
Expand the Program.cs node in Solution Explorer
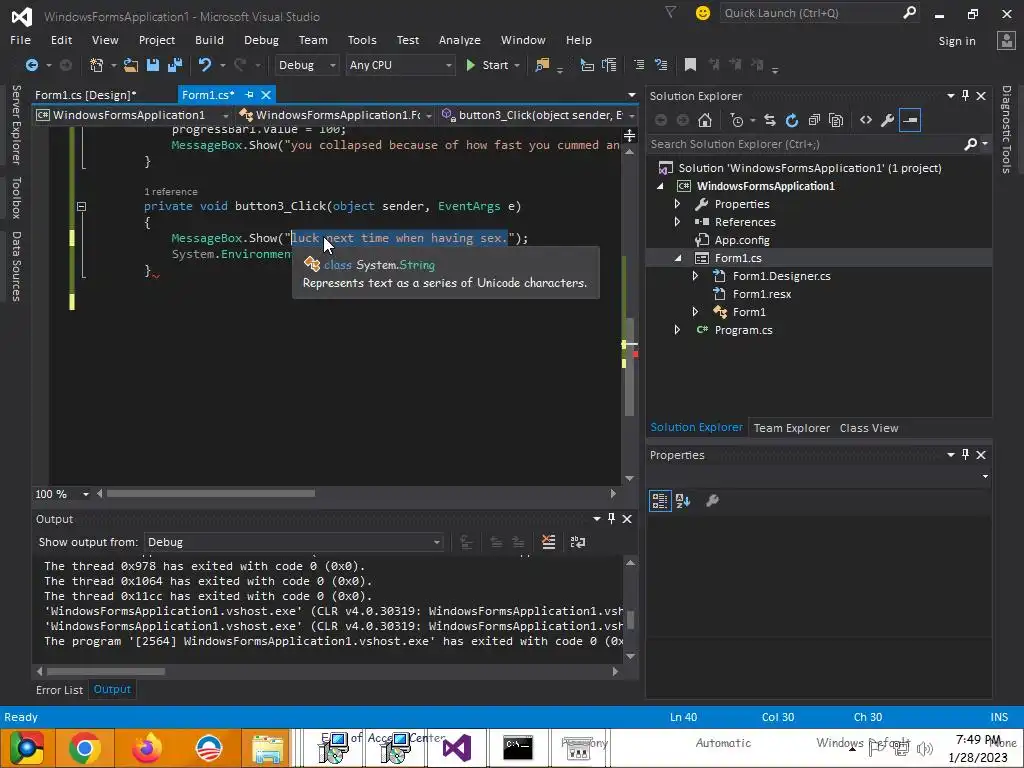(x=677, y=330)
